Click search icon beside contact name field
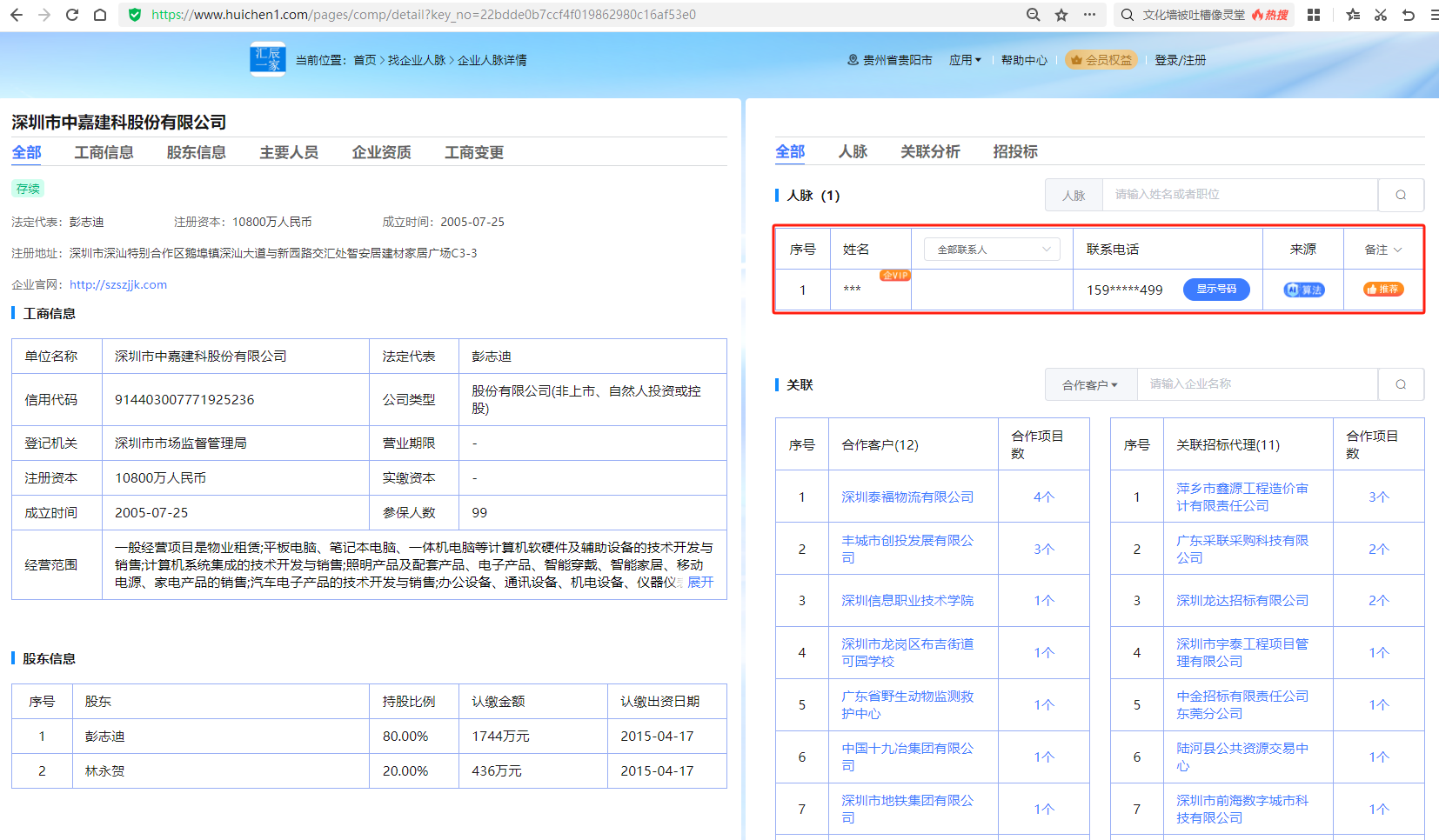Image resolution: width=1439 pixels, height=840 pixels. [x=1401, y=195]
